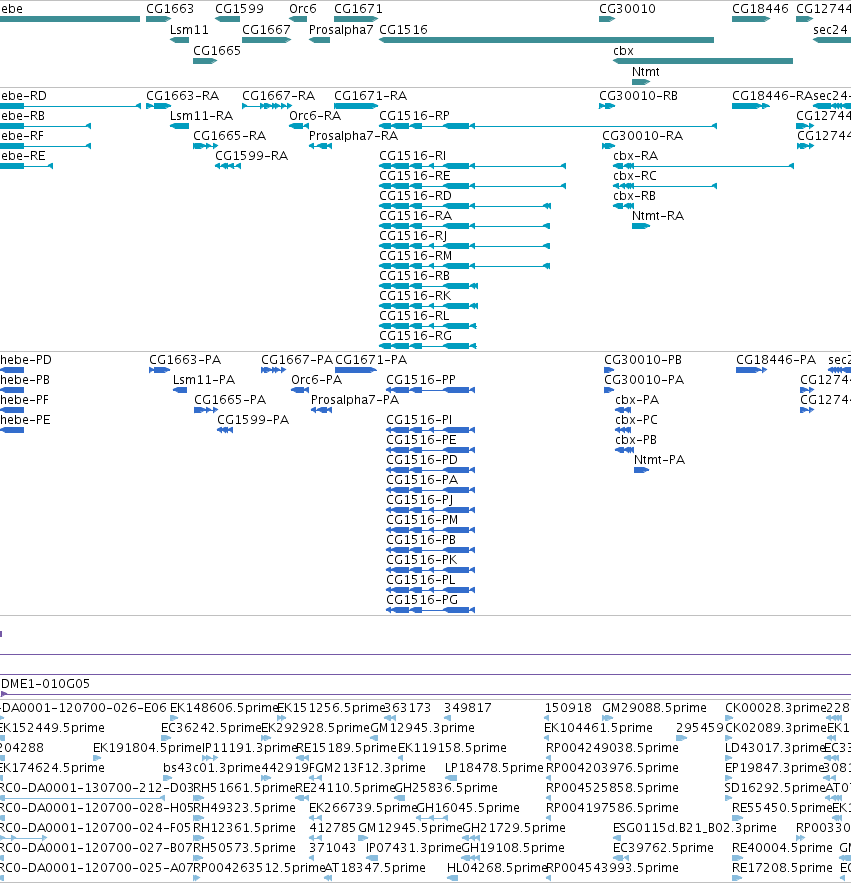Viewport: 851px width, 883px height.
Task: Open protein CG1671-PA label
Action: [x=371, y=360]
